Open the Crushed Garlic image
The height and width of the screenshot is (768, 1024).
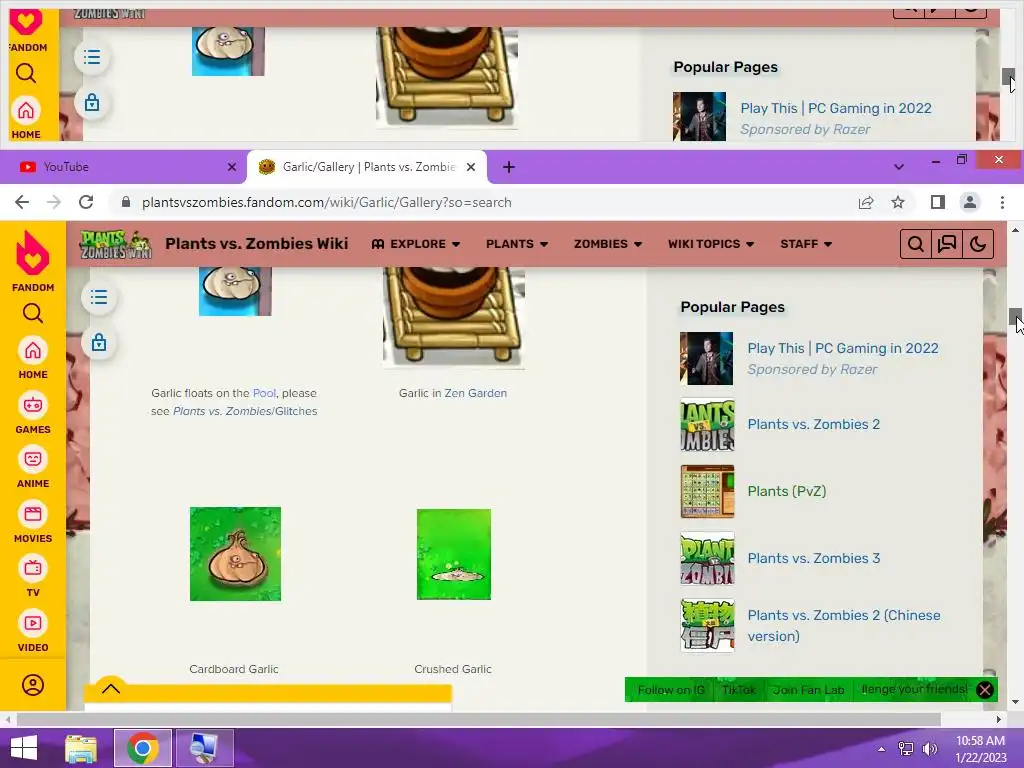coord(454,554)
